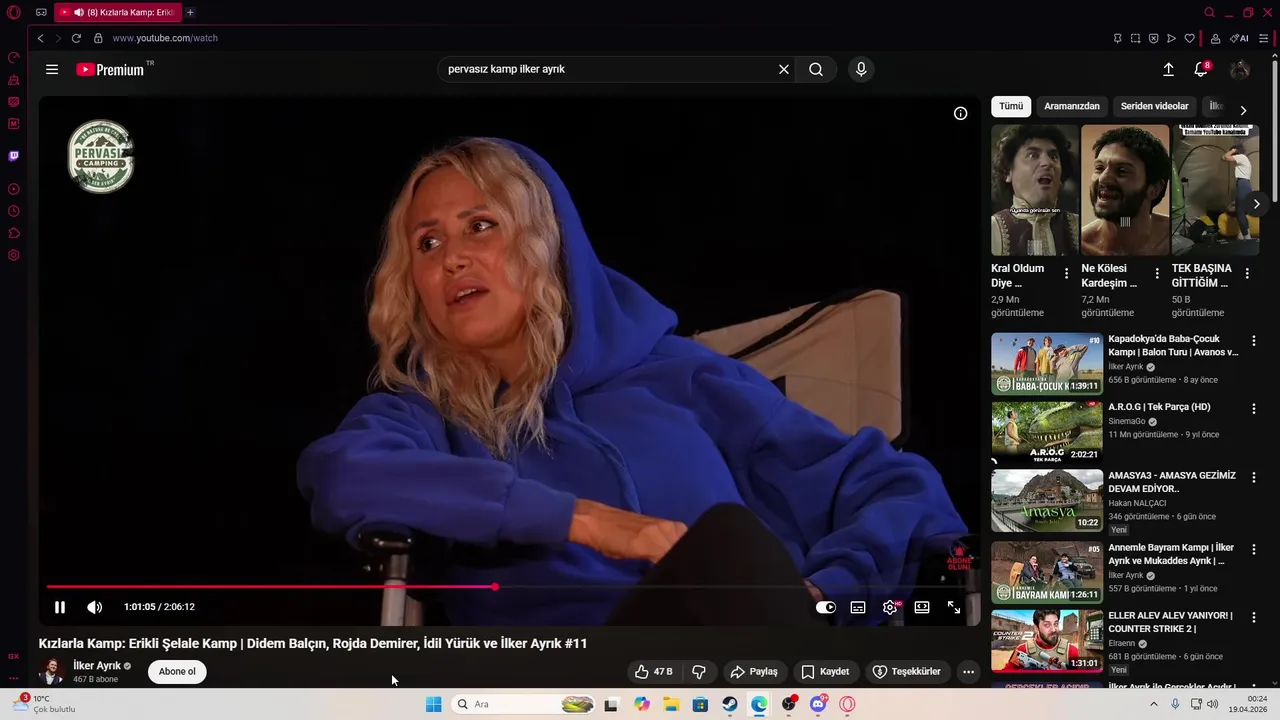
Task: Reload the page
Action: click(76, 38)
